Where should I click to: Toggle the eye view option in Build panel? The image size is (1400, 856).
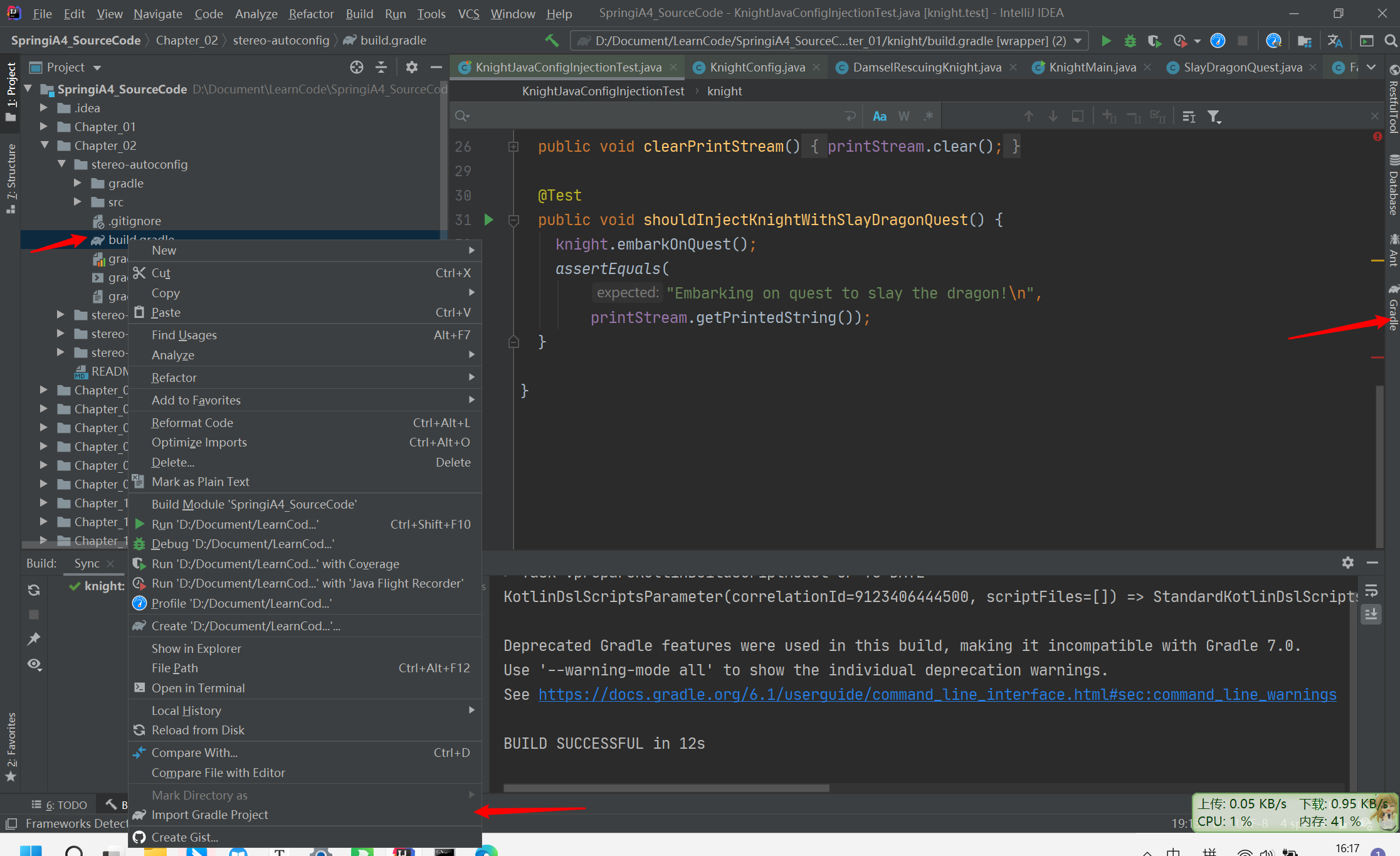pyautogui.click(x=34, y=664)
